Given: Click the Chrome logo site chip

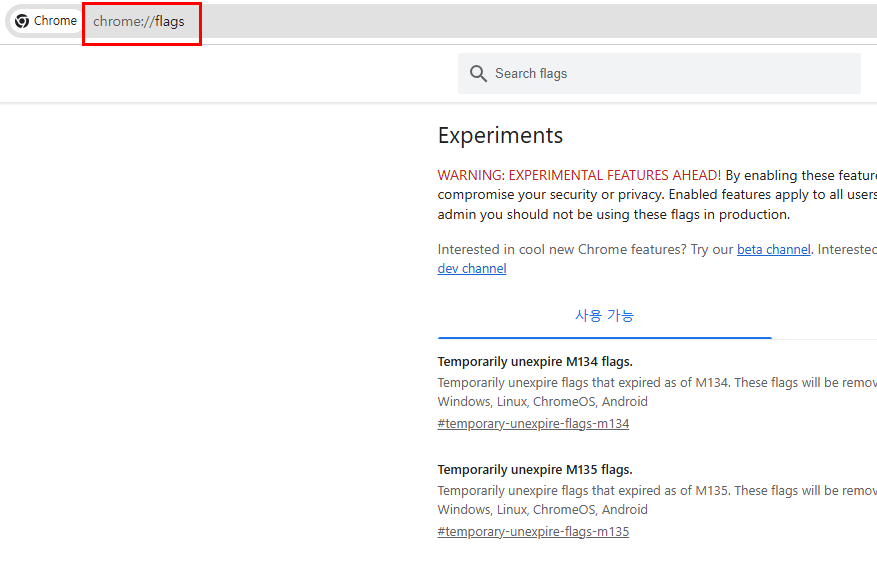Looking at the screenshot, I should tap(46, 21).
